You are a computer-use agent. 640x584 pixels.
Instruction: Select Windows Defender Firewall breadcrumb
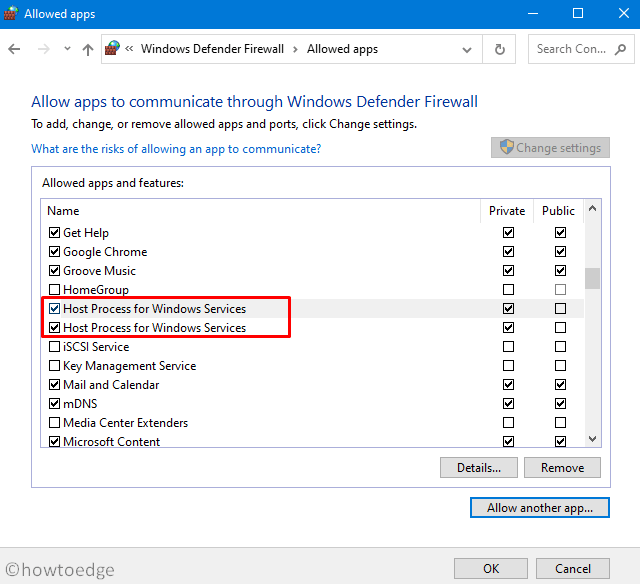(212, 49)
